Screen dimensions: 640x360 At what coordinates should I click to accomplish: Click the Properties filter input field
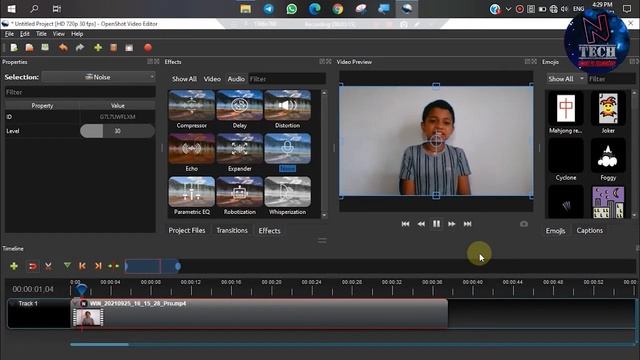pos(80,92)
